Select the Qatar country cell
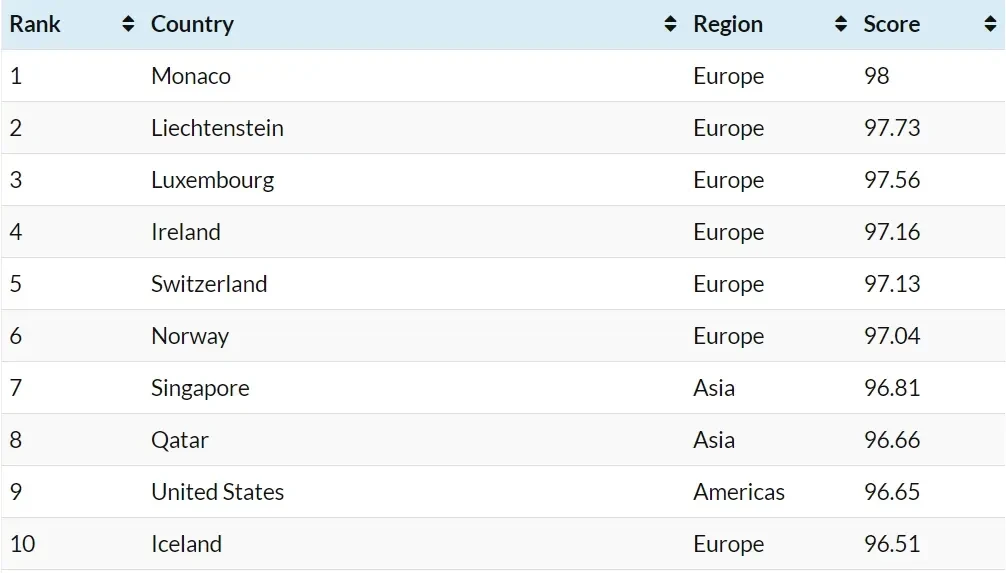 click(x=180, y=440)
